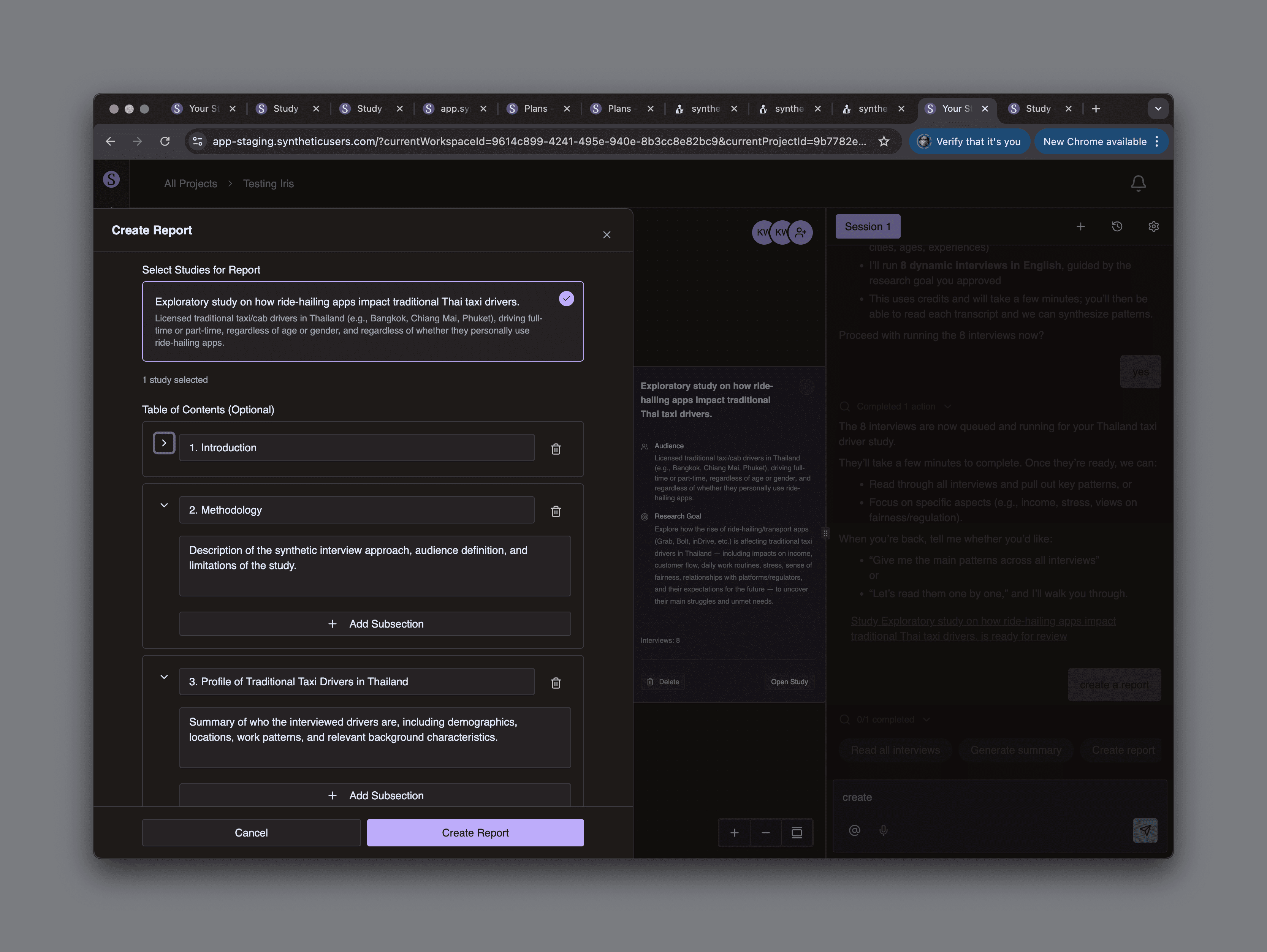This screenshot has width=1267, height=952.
Task: Switch to the Session 1 tab
Action: (x=867, y=227)
